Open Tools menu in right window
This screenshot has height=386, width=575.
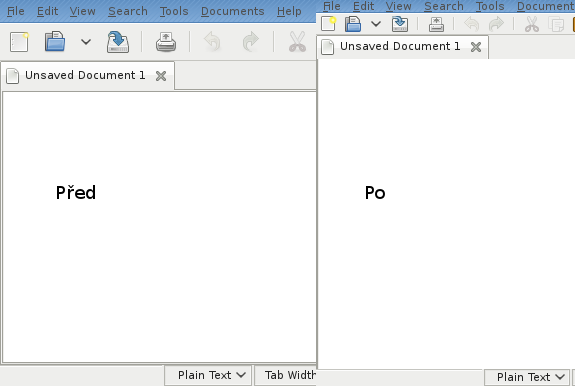pos(490,6)
